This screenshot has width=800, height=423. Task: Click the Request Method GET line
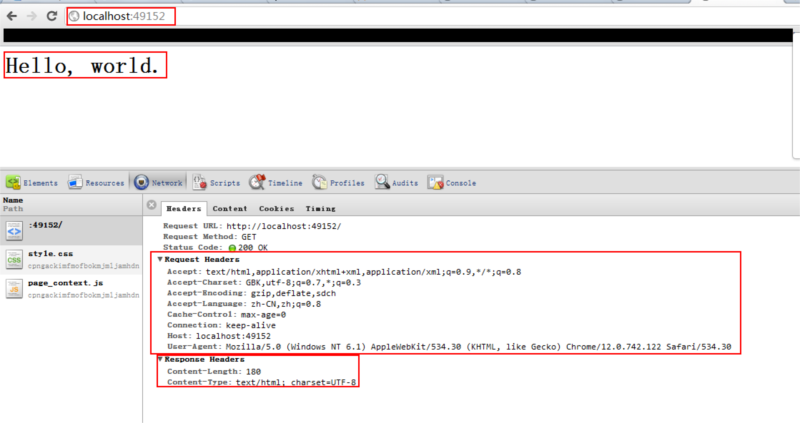pyautogui.click(x=210, y=237)
